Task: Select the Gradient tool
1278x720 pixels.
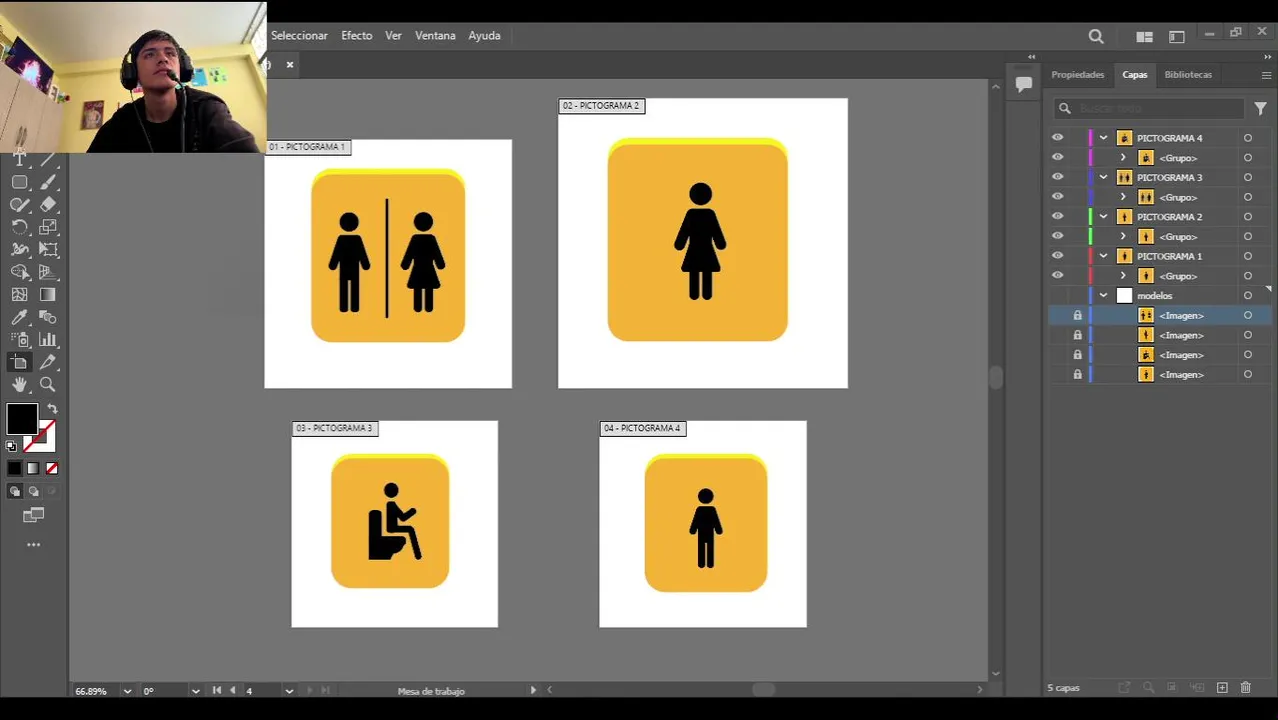Action: tap(48, 295)
